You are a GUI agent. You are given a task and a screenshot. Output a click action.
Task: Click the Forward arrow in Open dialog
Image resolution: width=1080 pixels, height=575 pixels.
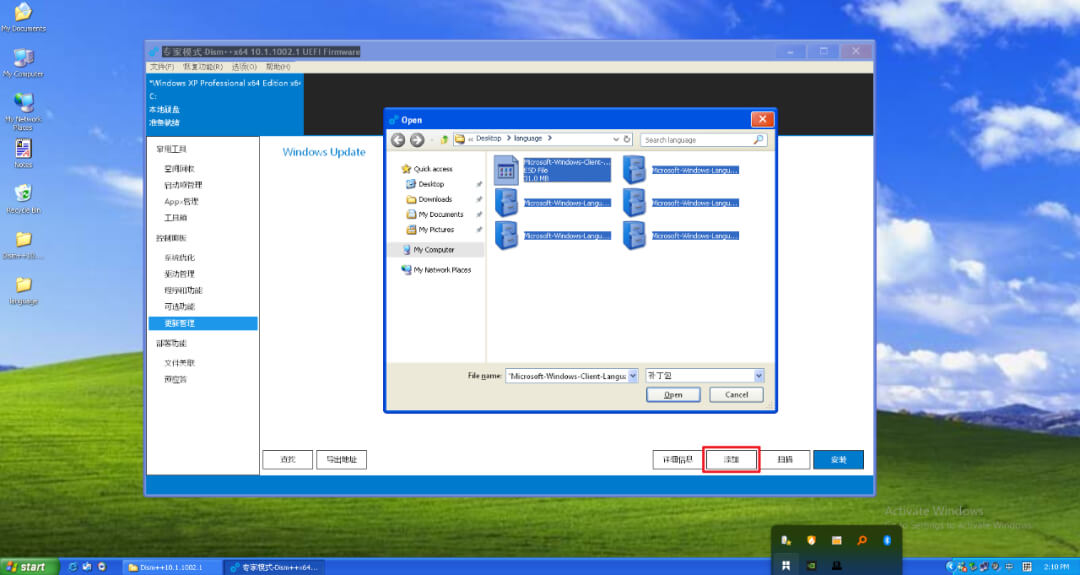point(417,140)
